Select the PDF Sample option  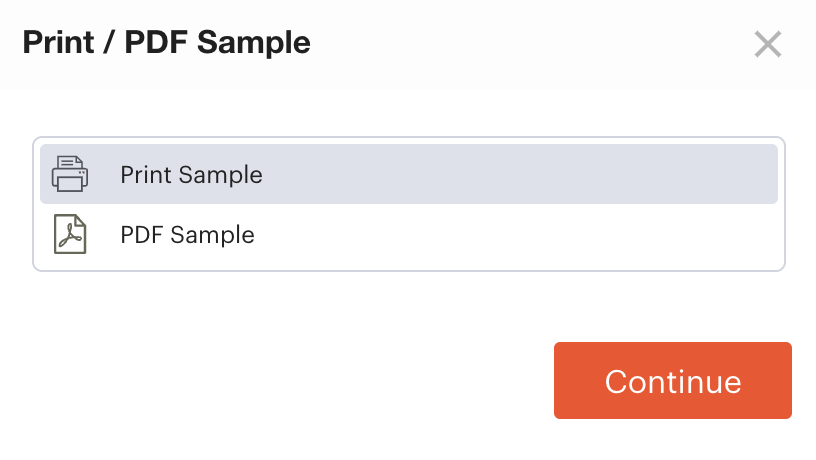click(x=409, y=234)
